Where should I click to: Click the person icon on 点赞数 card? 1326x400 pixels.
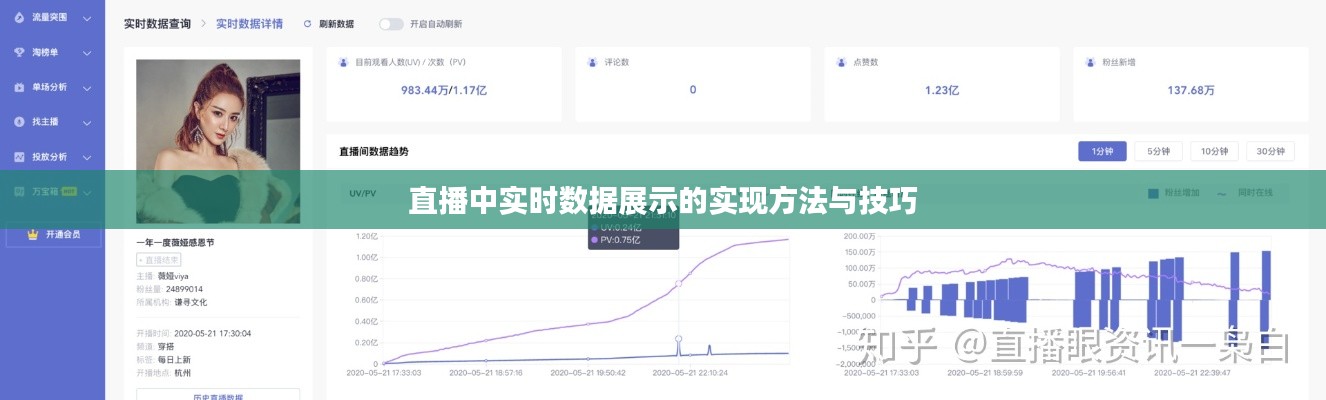pyautogui.click(x=842, y=62)
